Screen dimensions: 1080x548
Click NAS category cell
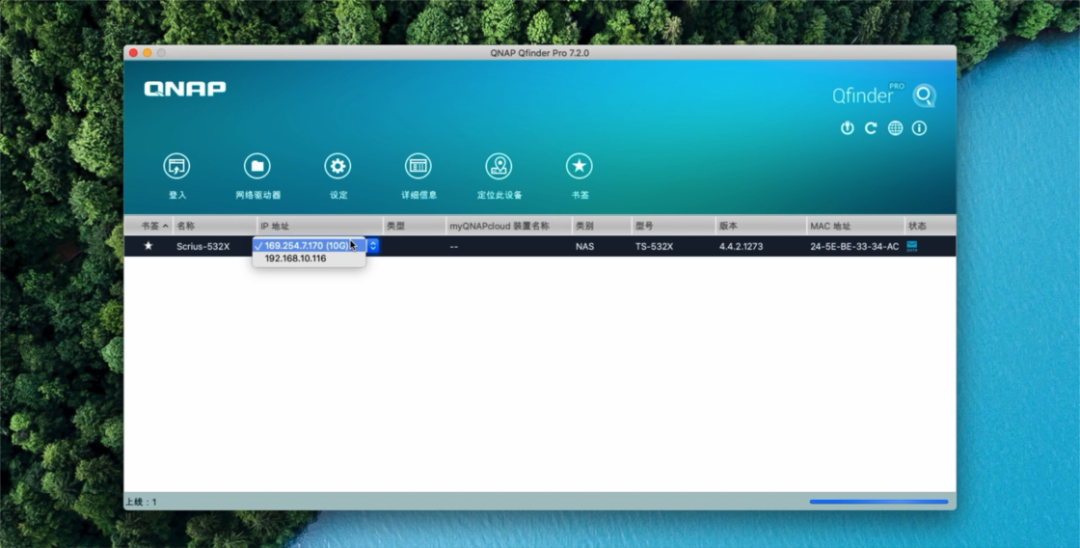[585, 246]
